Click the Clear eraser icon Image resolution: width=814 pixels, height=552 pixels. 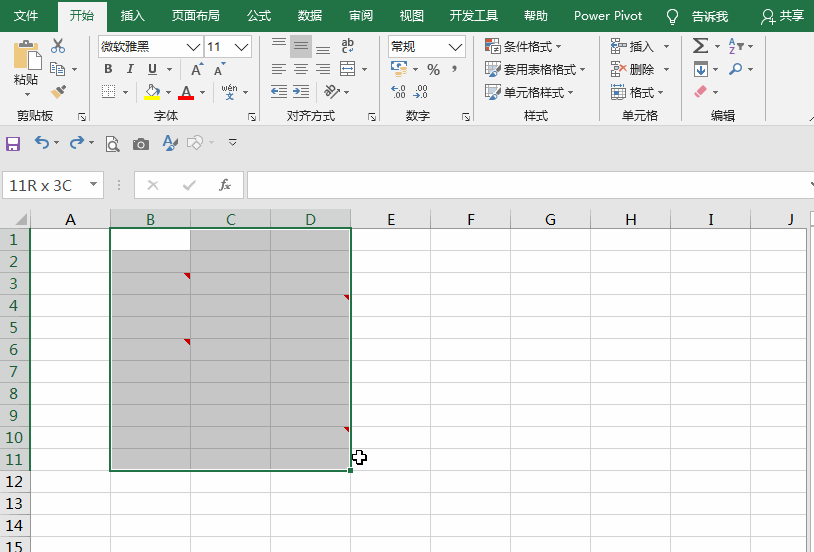700,92
